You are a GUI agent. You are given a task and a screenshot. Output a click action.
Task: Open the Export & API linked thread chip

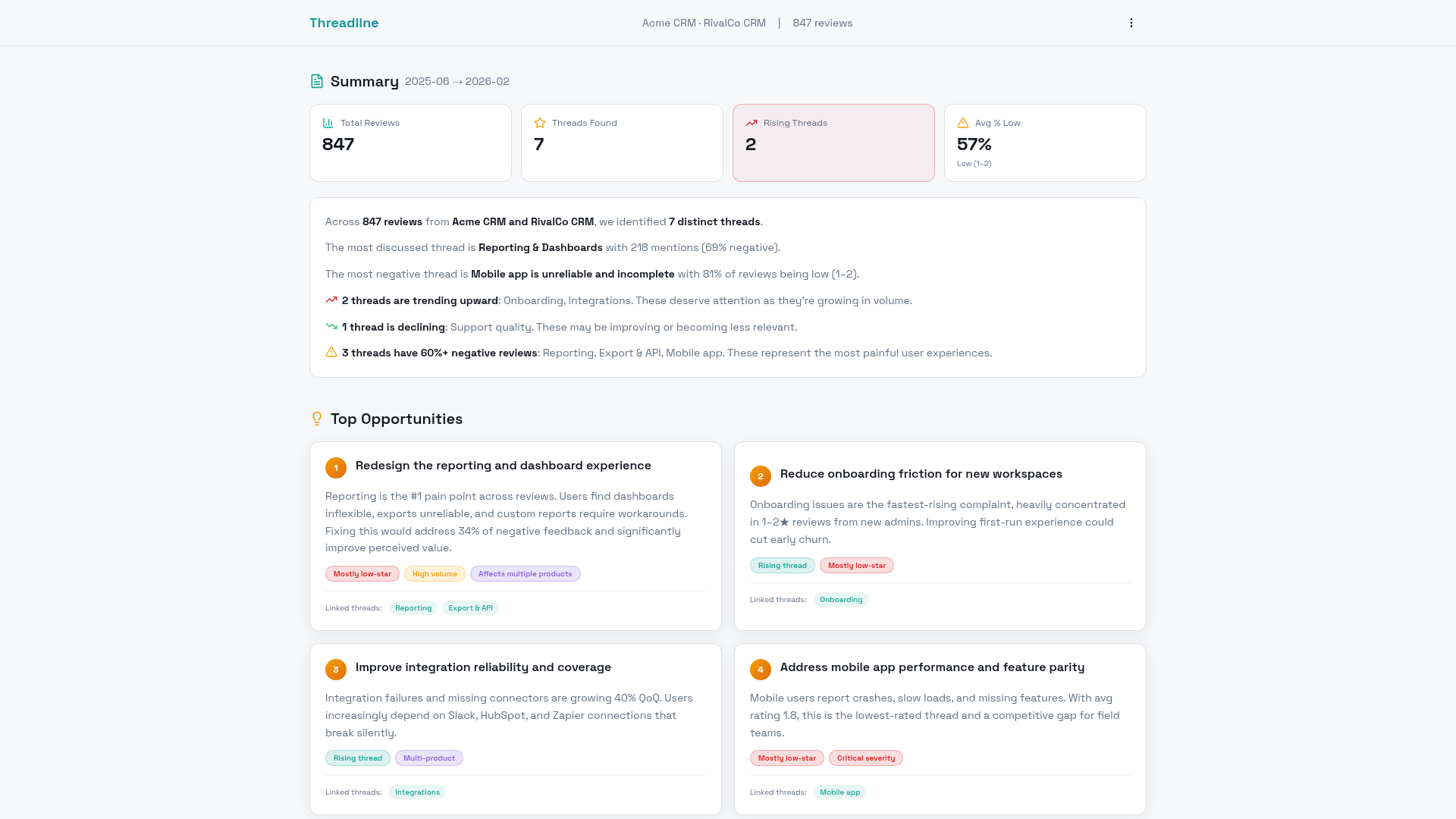[x=470, y=608]
